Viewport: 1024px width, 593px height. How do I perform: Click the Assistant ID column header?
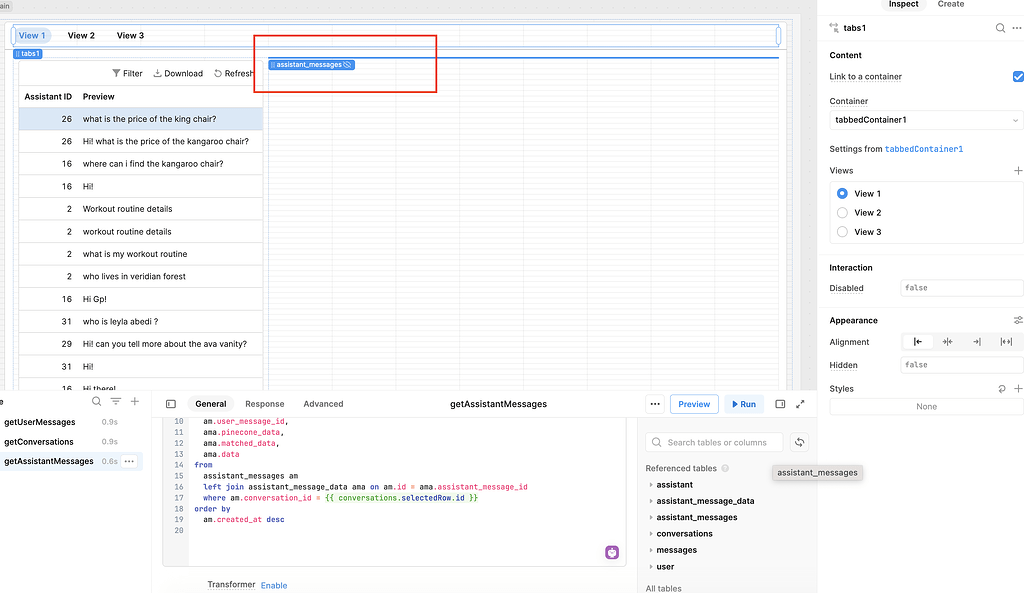coord(48,97)
